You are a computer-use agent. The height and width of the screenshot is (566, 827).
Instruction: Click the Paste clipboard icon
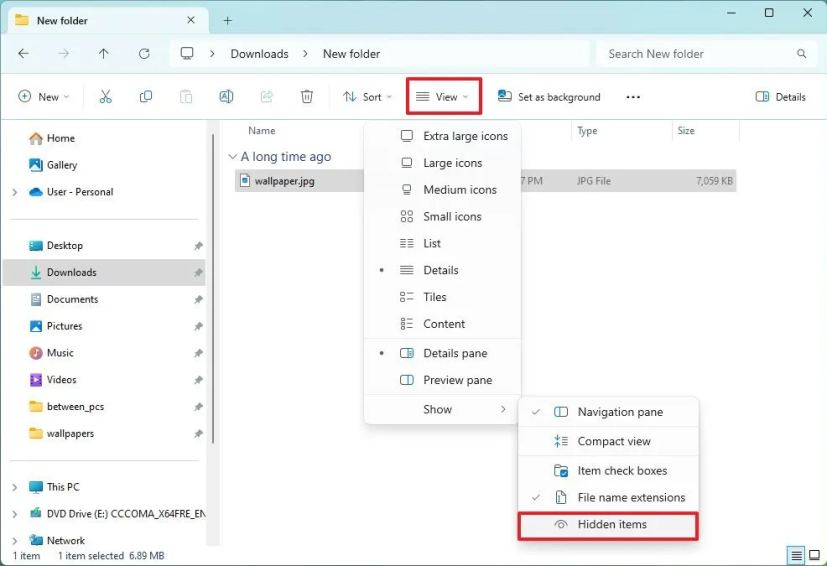pos(186,97)
